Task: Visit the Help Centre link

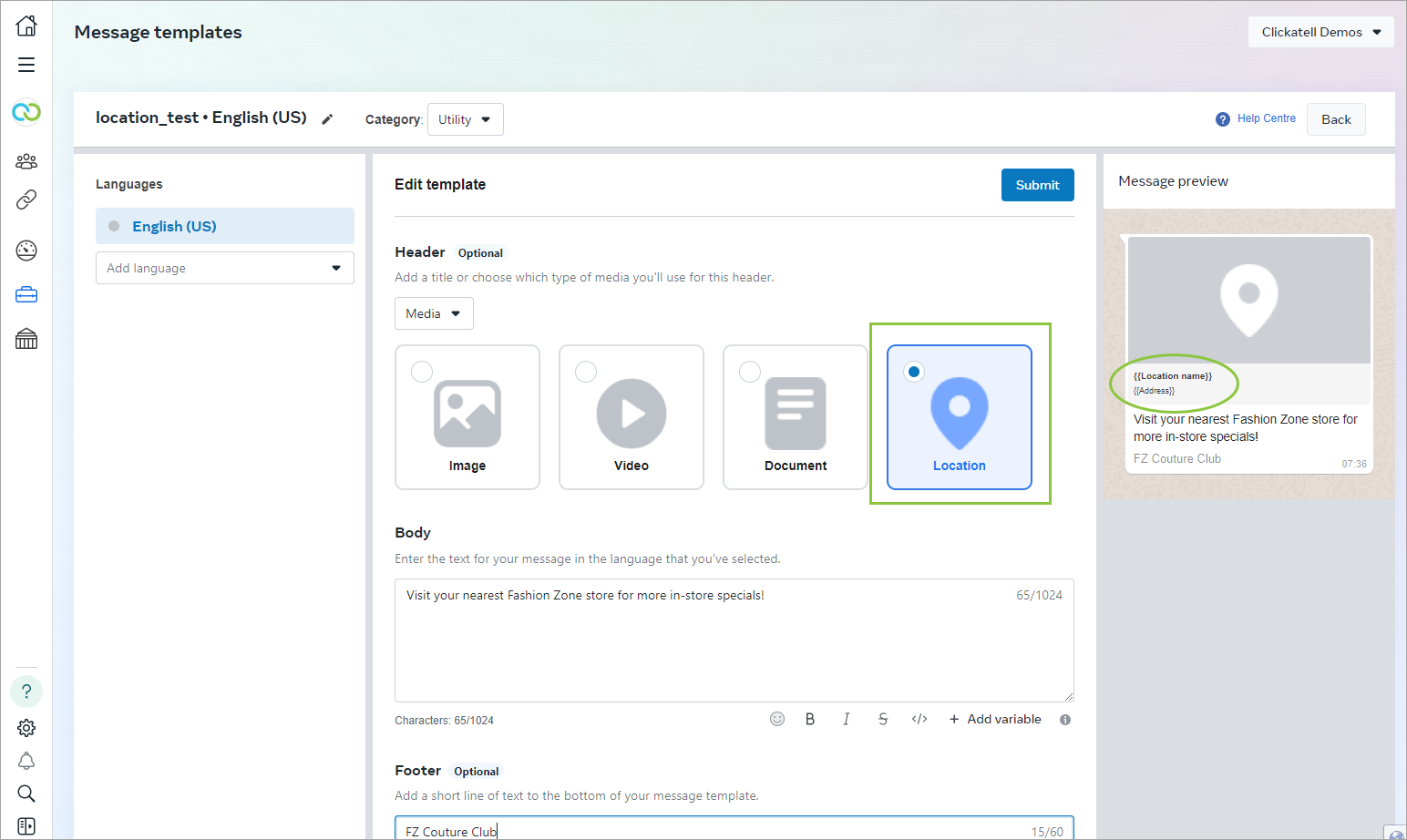Action: pos(1266,118)
